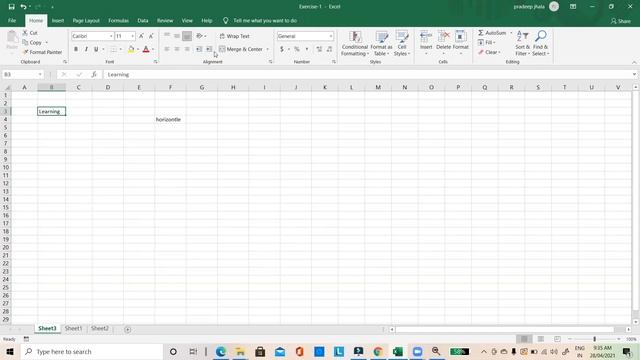Click the Page Layout view icon
640x360 pixels.
click(x=541, y=339)
